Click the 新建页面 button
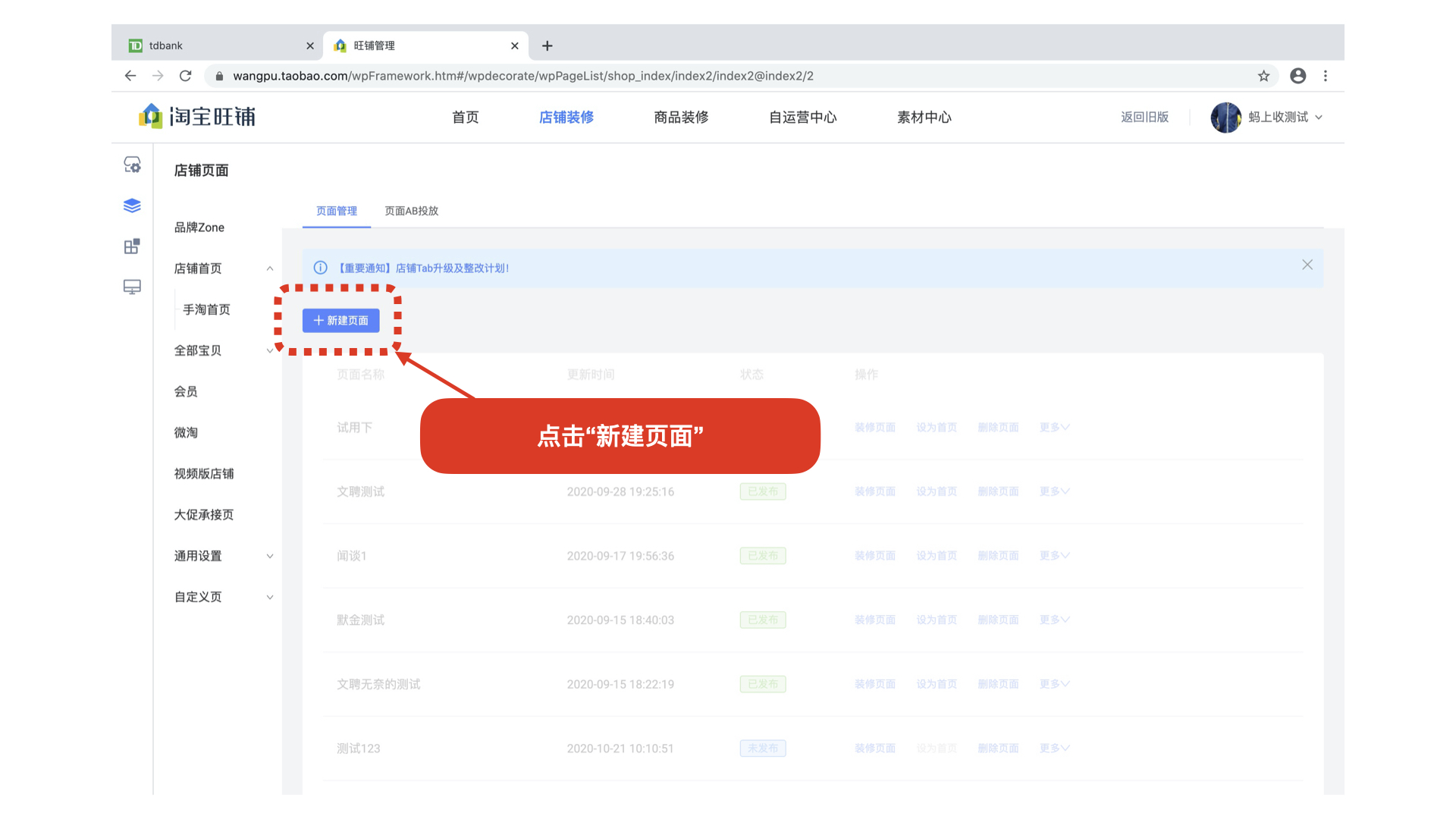The width and height of the screenshot is (1456, 819). (340, 320)
